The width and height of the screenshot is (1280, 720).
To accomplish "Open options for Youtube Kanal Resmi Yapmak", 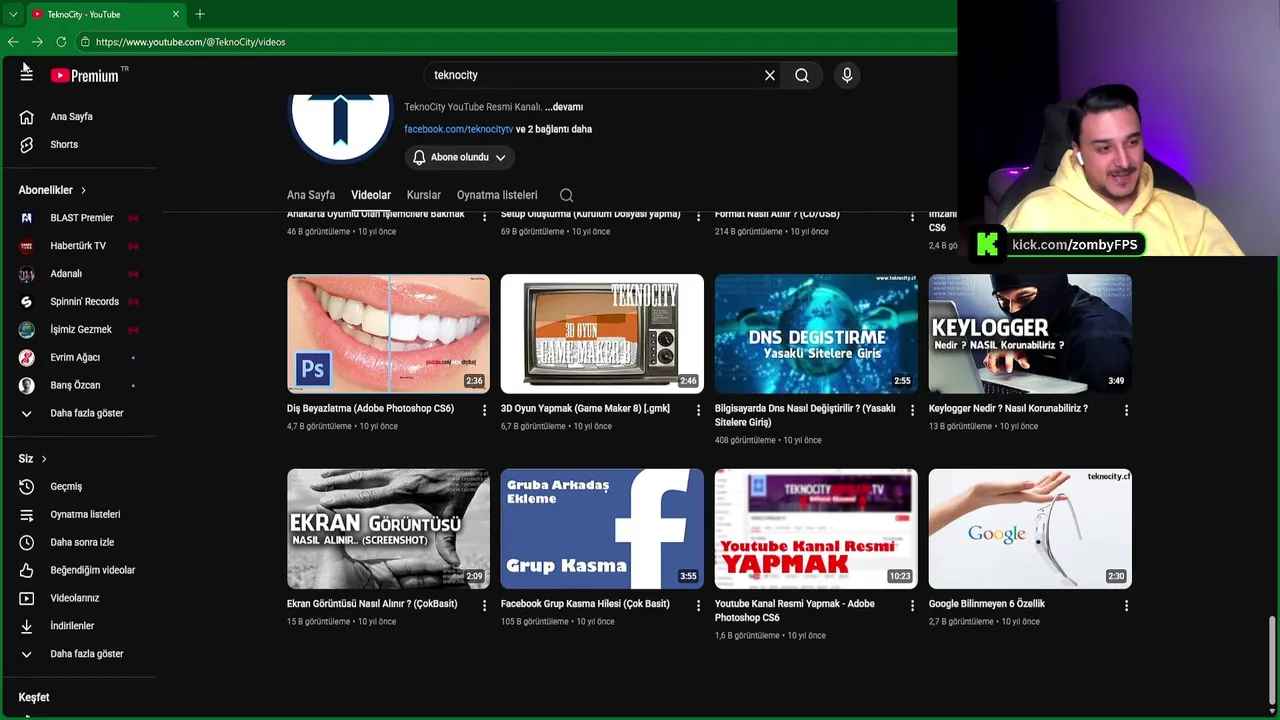I will coord(912,605).
